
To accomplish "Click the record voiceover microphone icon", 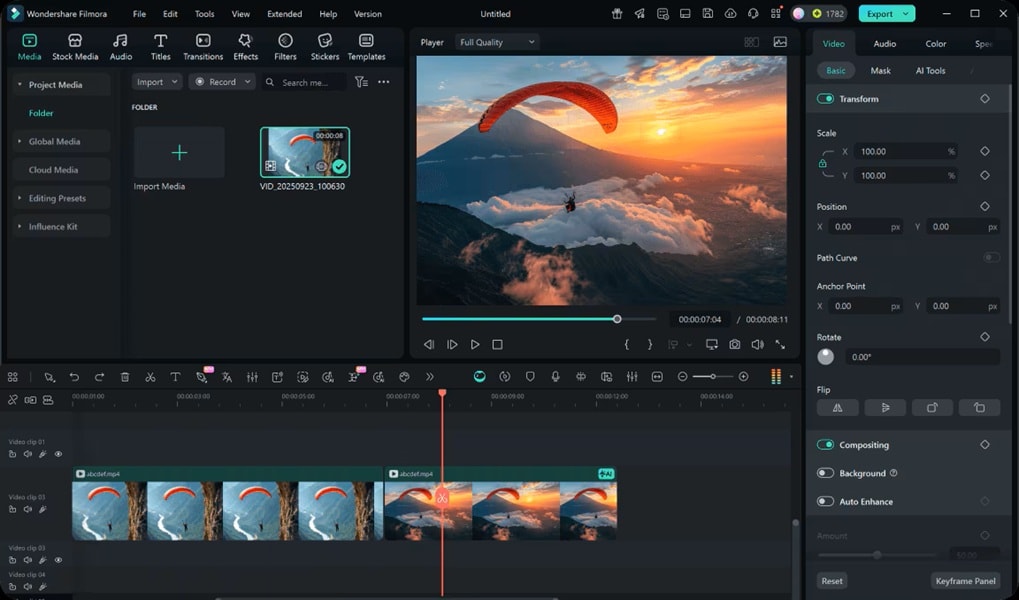I will click(555, 377).
